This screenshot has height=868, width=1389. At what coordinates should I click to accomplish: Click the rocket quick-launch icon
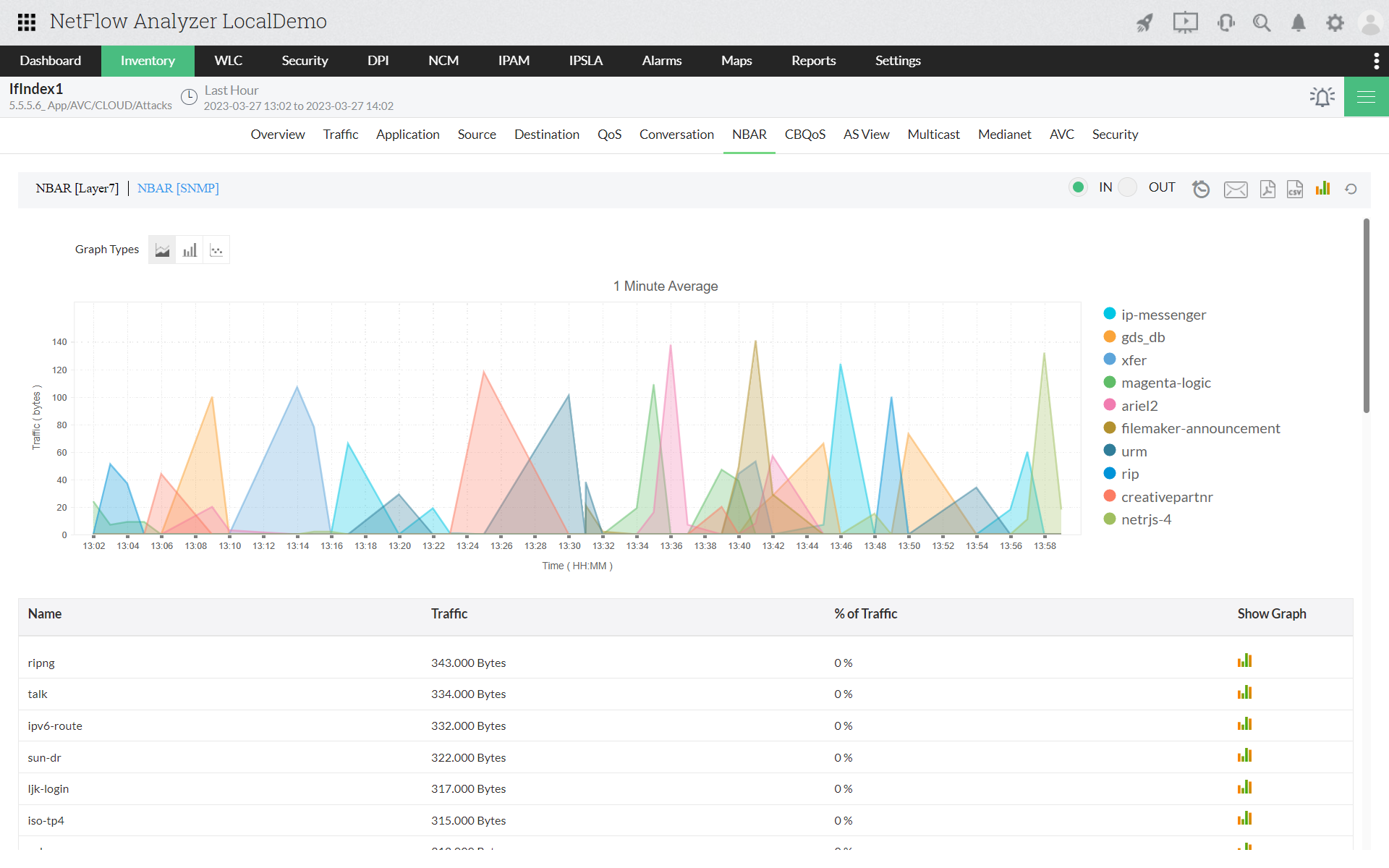coord(1144,23)
